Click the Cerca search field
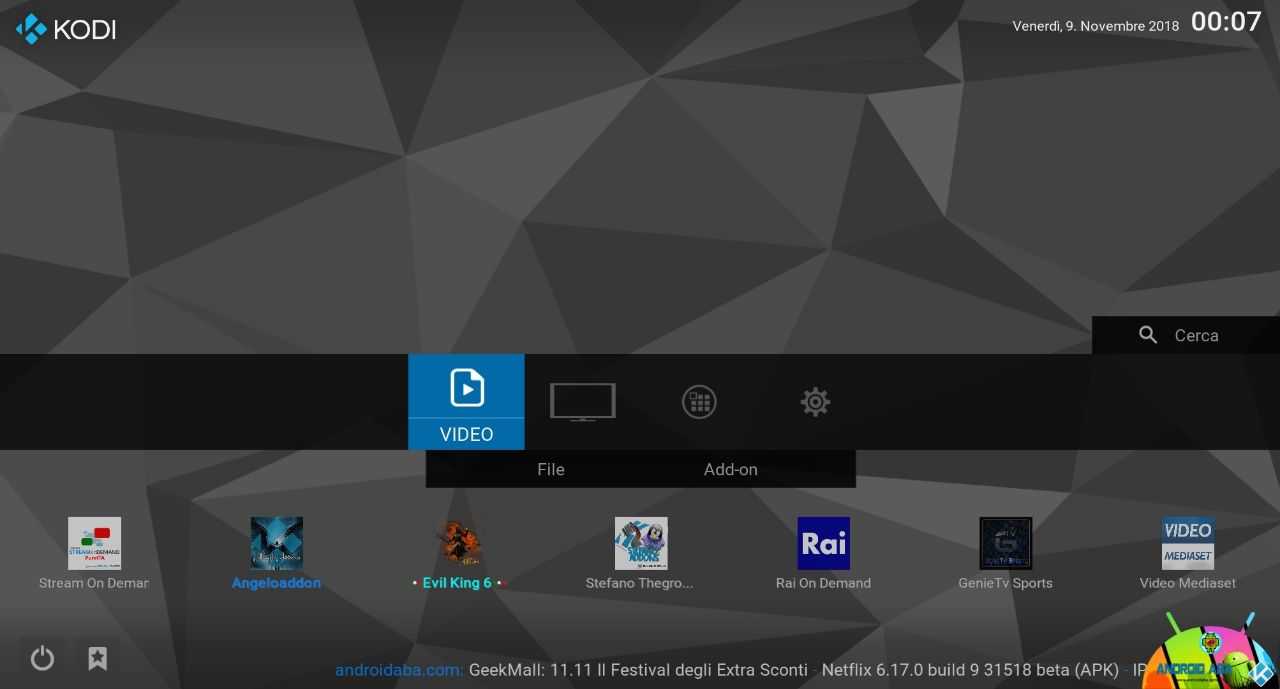The width and height of the screenshot is (1280, 689). coord(1186,335)
